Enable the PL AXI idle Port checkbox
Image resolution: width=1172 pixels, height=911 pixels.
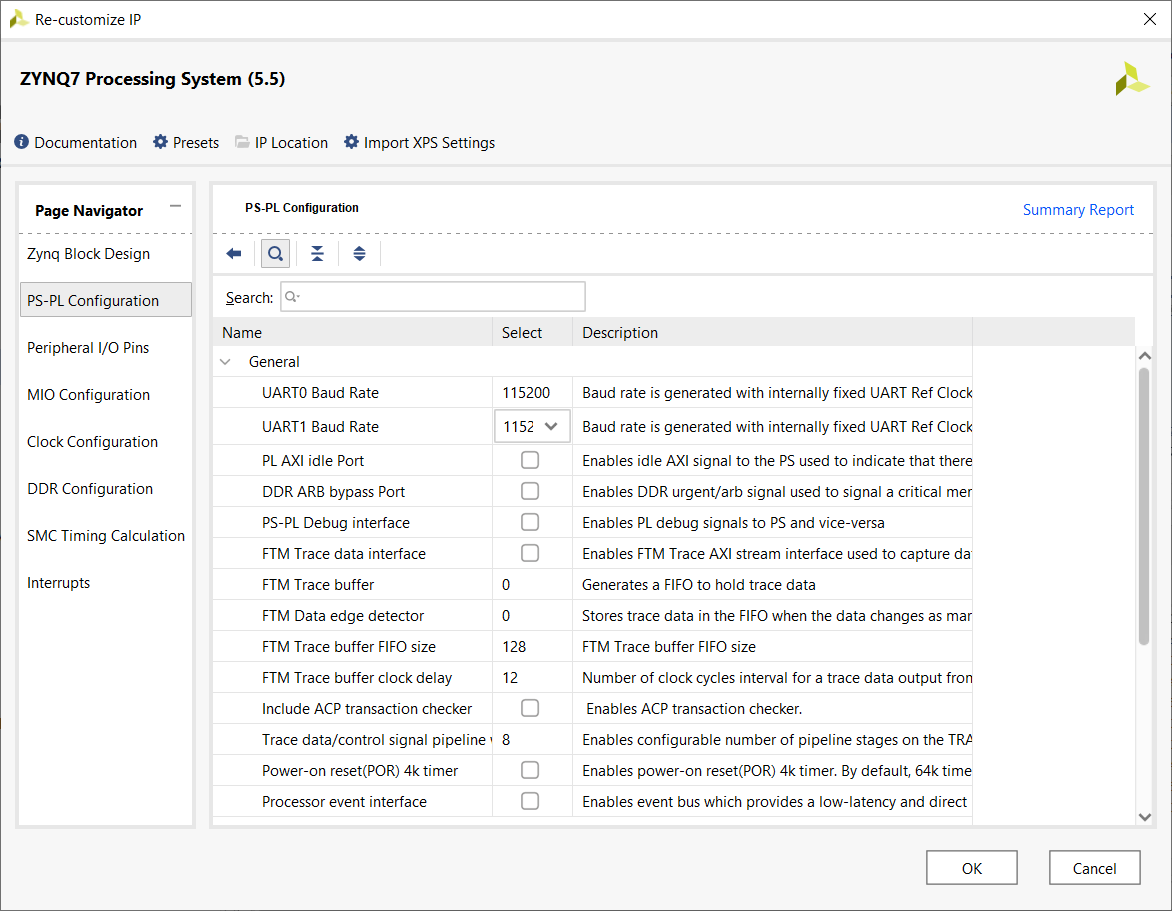(530, 460)
